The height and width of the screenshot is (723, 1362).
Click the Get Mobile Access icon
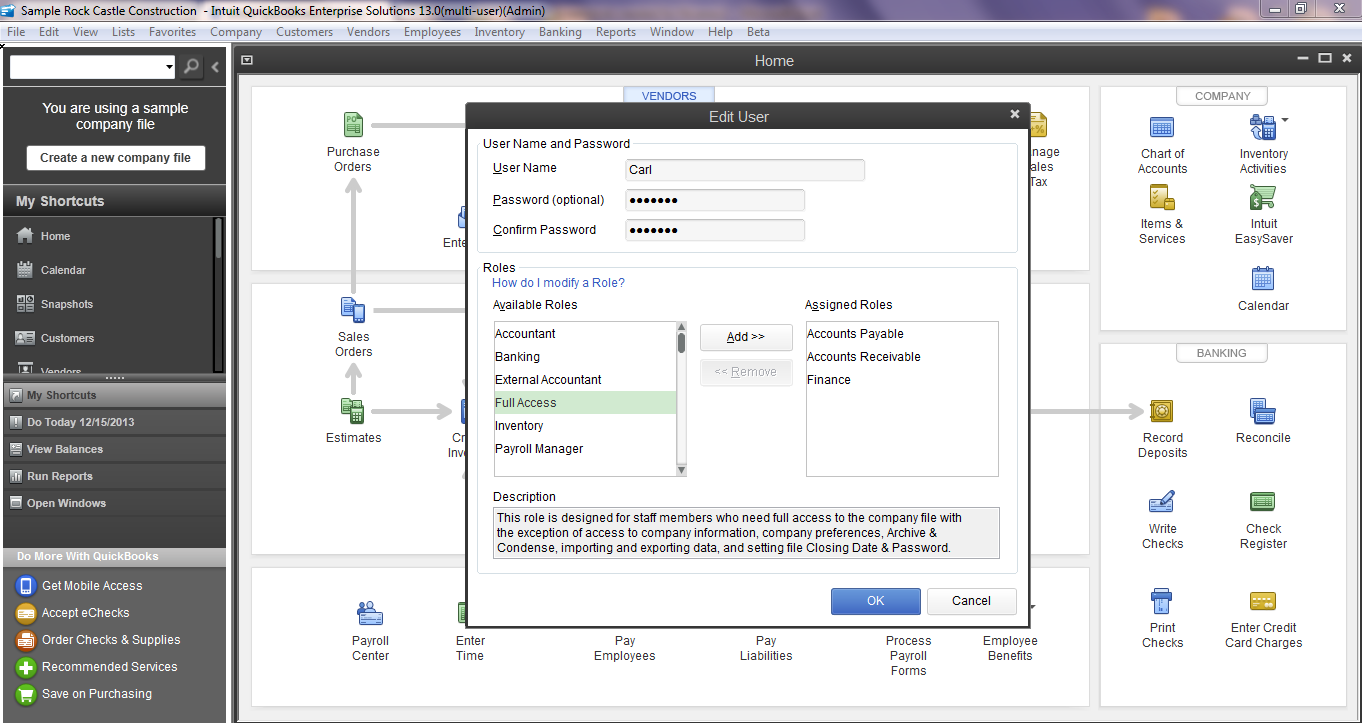coord(26,586)
